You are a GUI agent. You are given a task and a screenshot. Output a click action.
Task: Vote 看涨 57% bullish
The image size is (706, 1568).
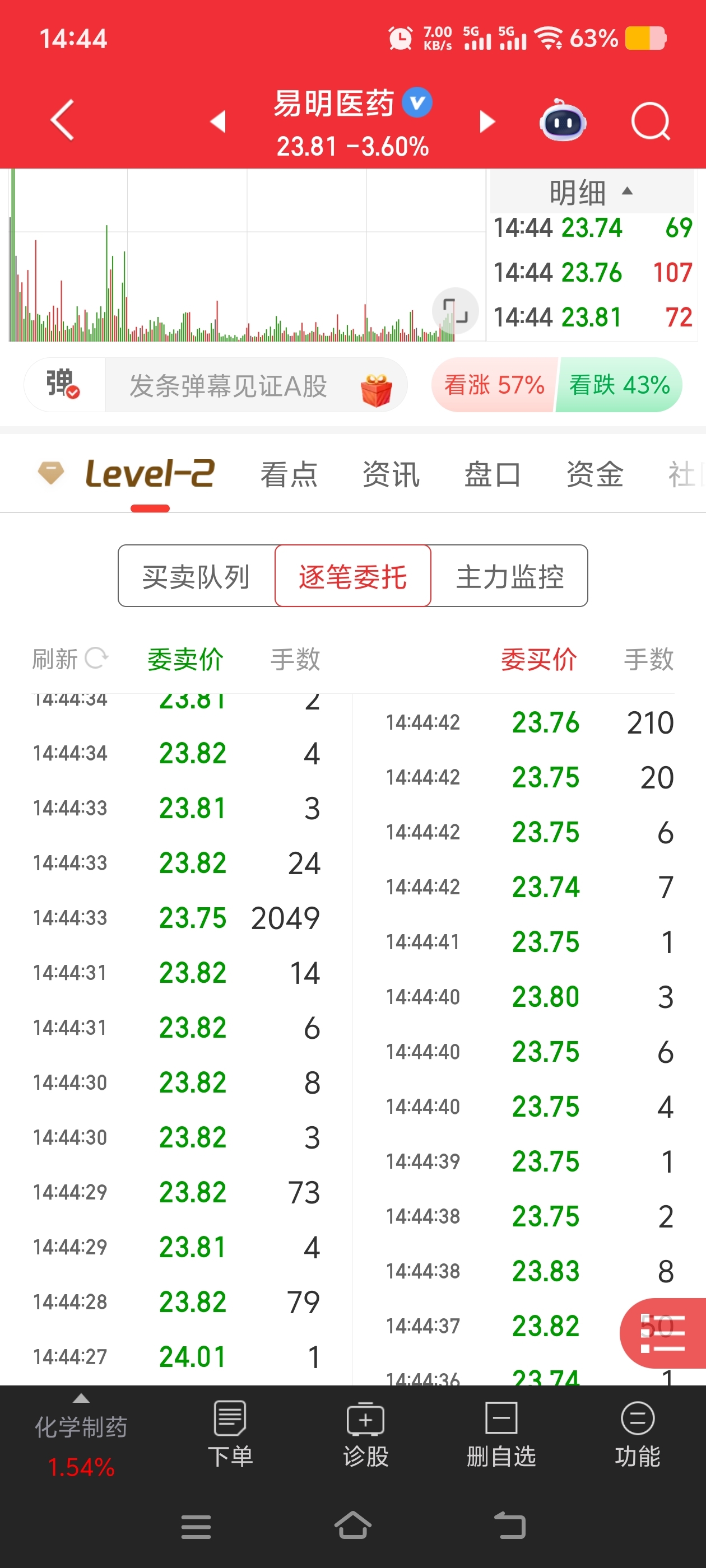[x=494, y=385]
